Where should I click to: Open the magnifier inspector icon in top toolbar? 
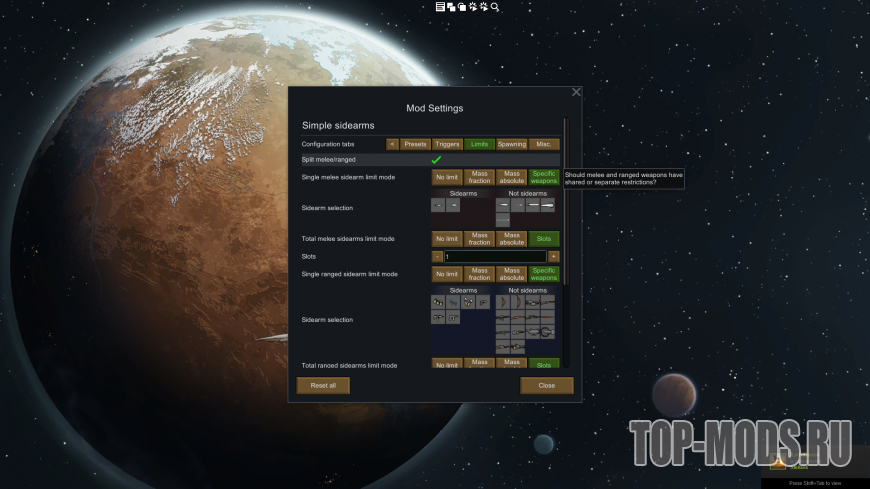point(495,7)
